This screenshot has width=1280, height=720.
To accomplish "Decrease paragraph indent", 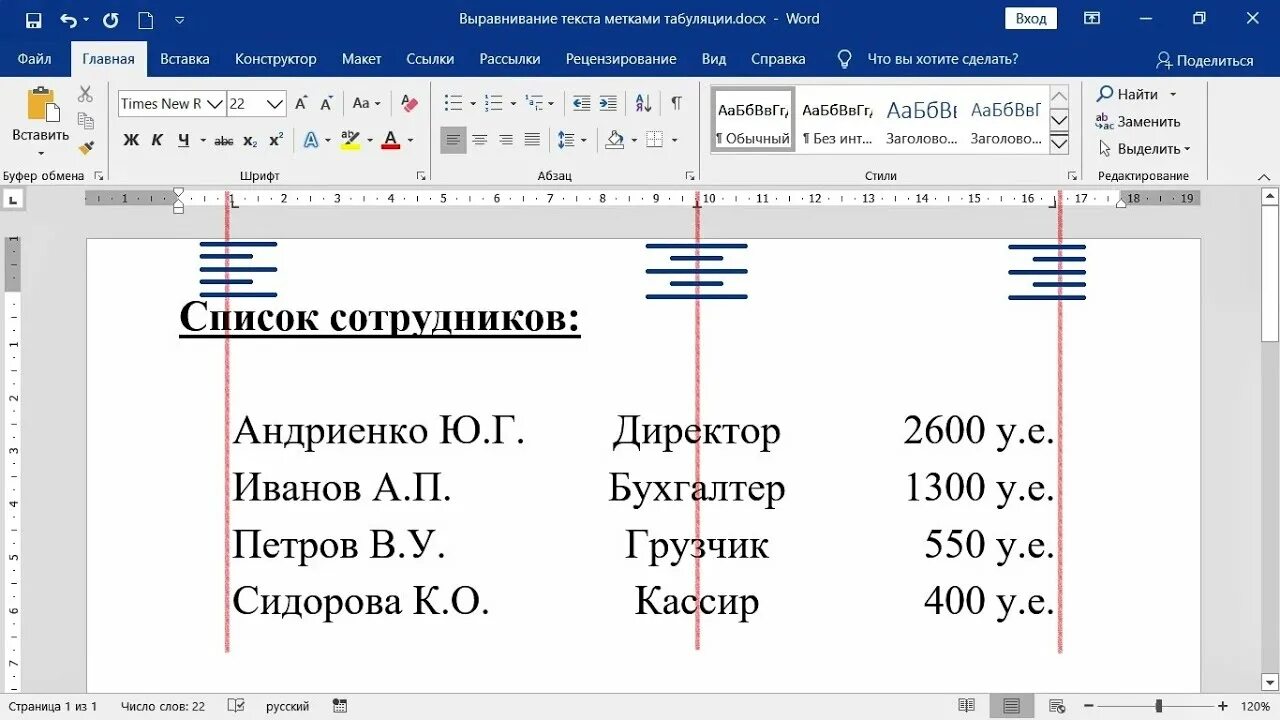I will tap(581, 103).
